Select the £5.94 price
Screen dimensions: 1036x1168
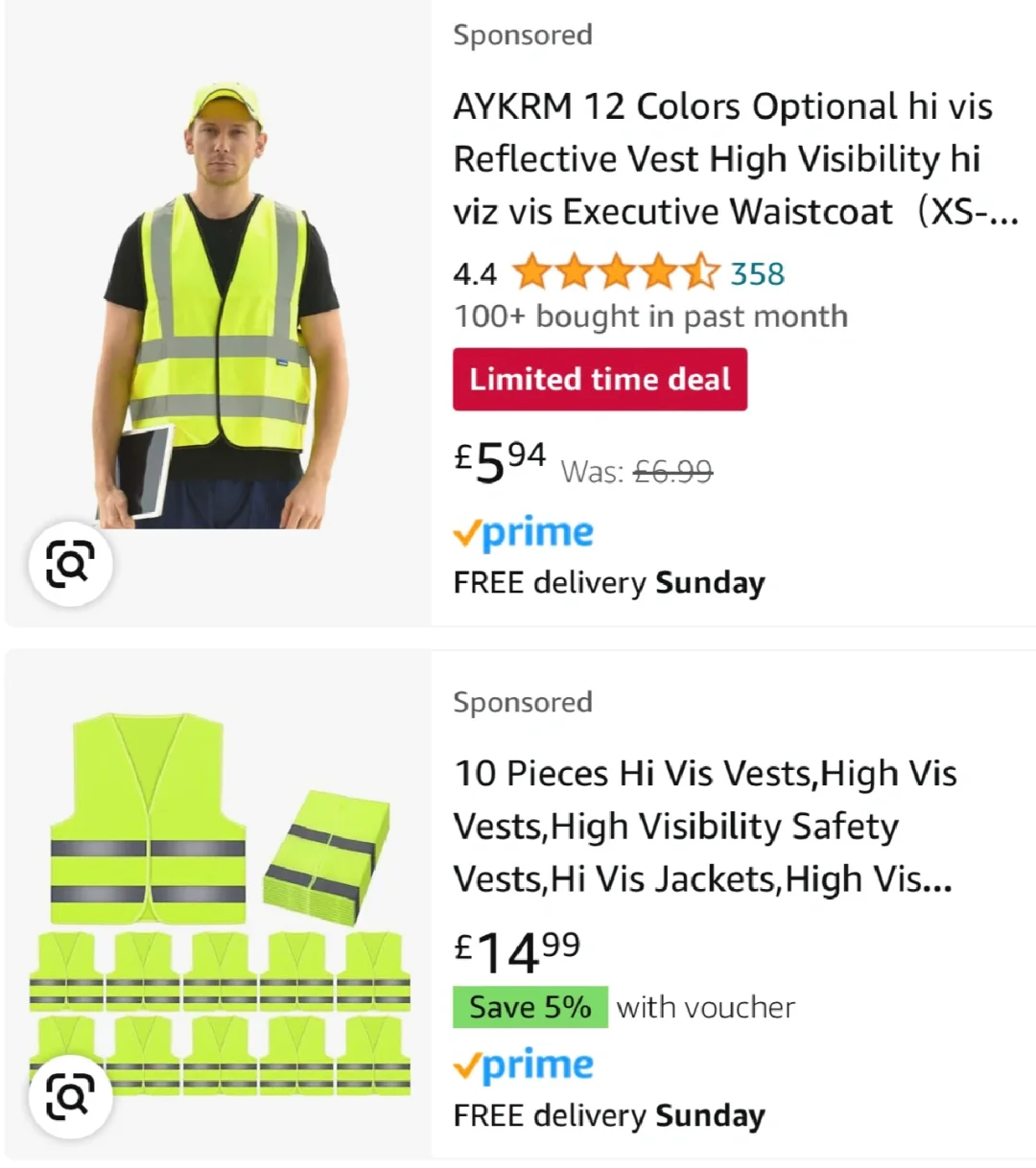coord(500,461)
